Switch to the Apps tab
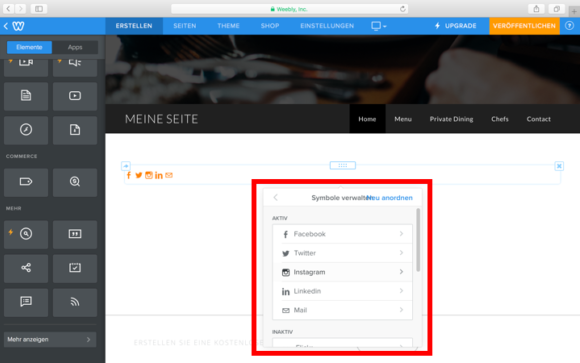The image size is (580, 363). pyautogui.click(x=75, y=47)
